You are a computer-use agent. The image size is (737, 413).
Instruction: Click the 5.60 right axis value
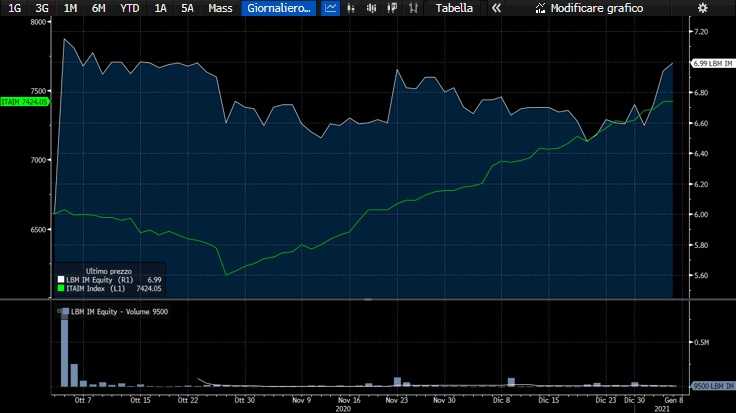click(x=701, y=276)
